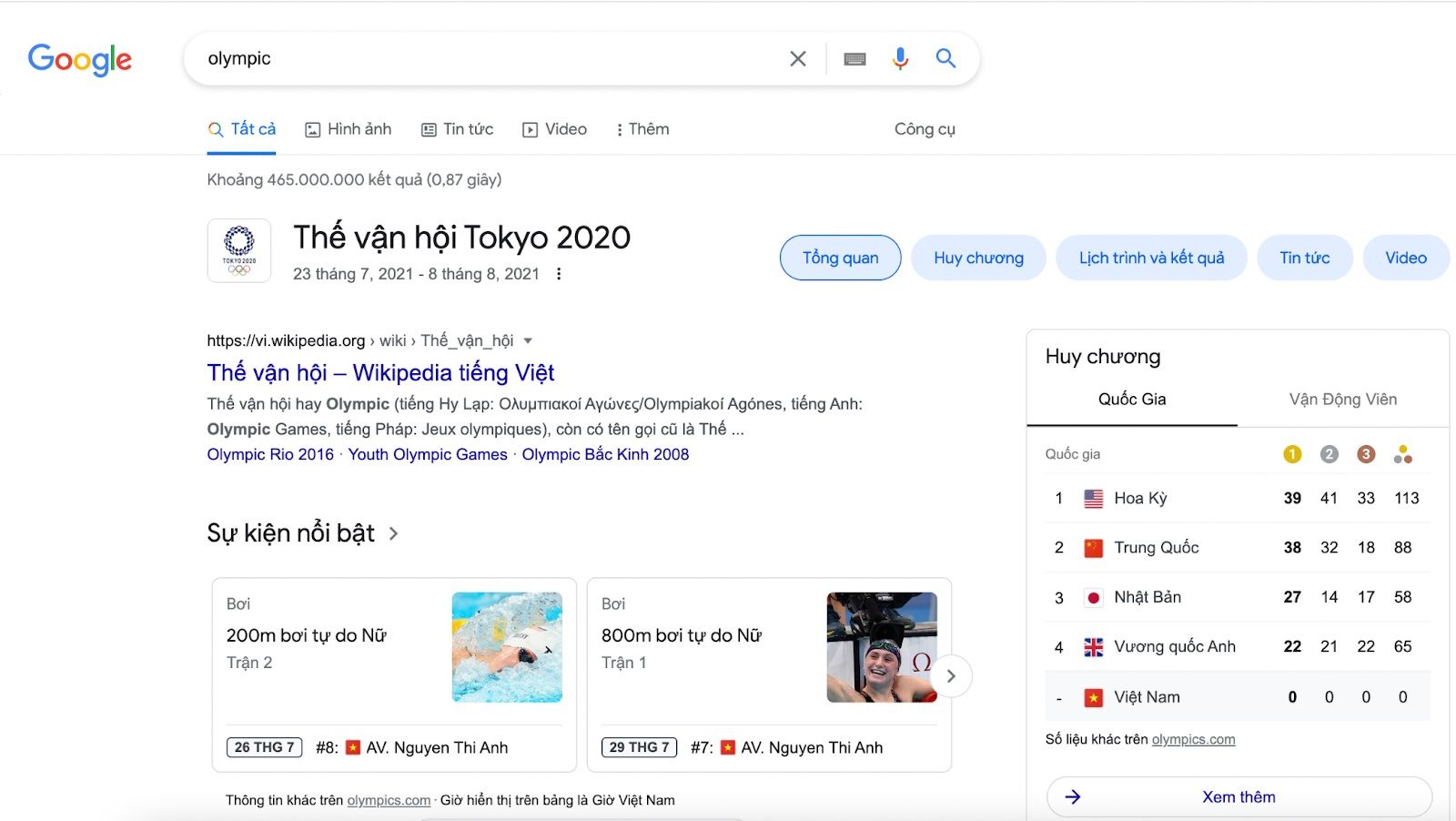Screen dimensions: 1456x821
Task: Open the on-screen keyboard icon
Action: pyautogui.click(x=854, y=59)
